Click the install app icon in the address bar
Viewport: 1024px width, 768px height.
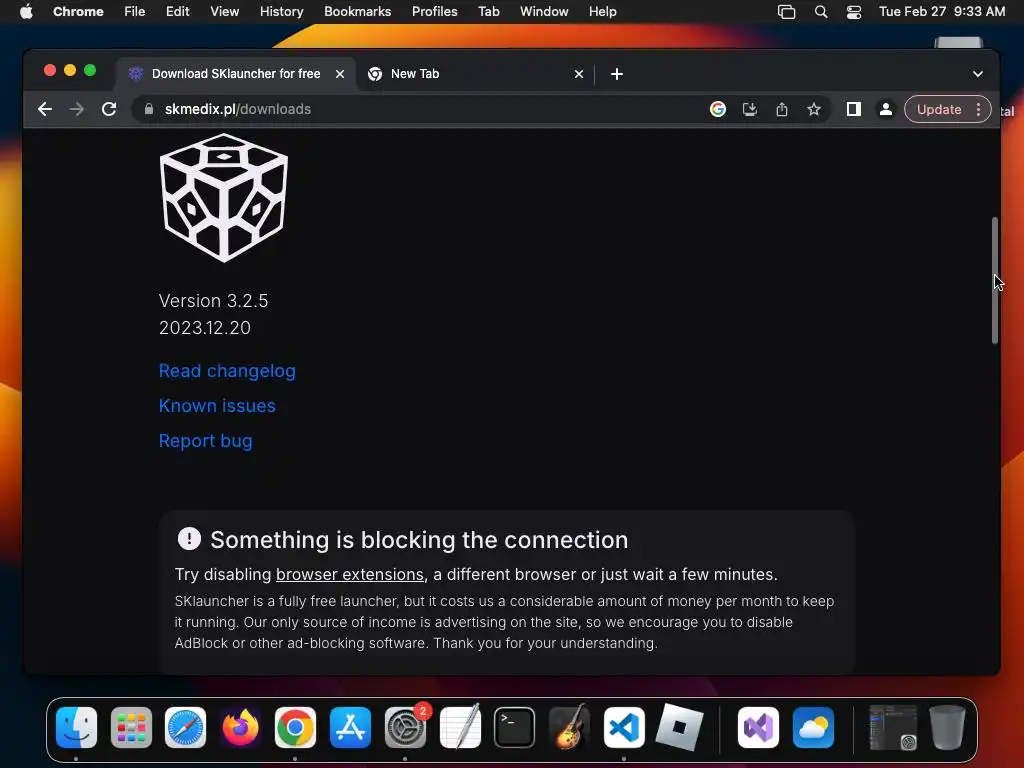[x=750, y=109]
